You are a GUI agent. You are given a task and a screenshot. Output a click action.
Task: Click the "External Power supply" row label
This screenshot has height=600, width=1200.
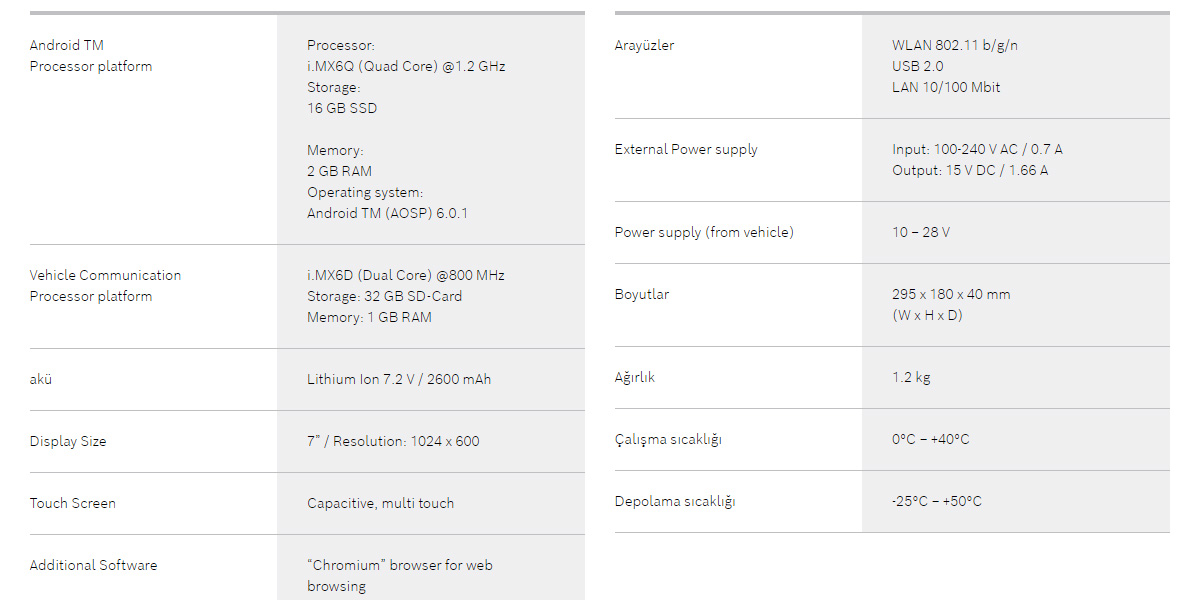pos(686,149)
